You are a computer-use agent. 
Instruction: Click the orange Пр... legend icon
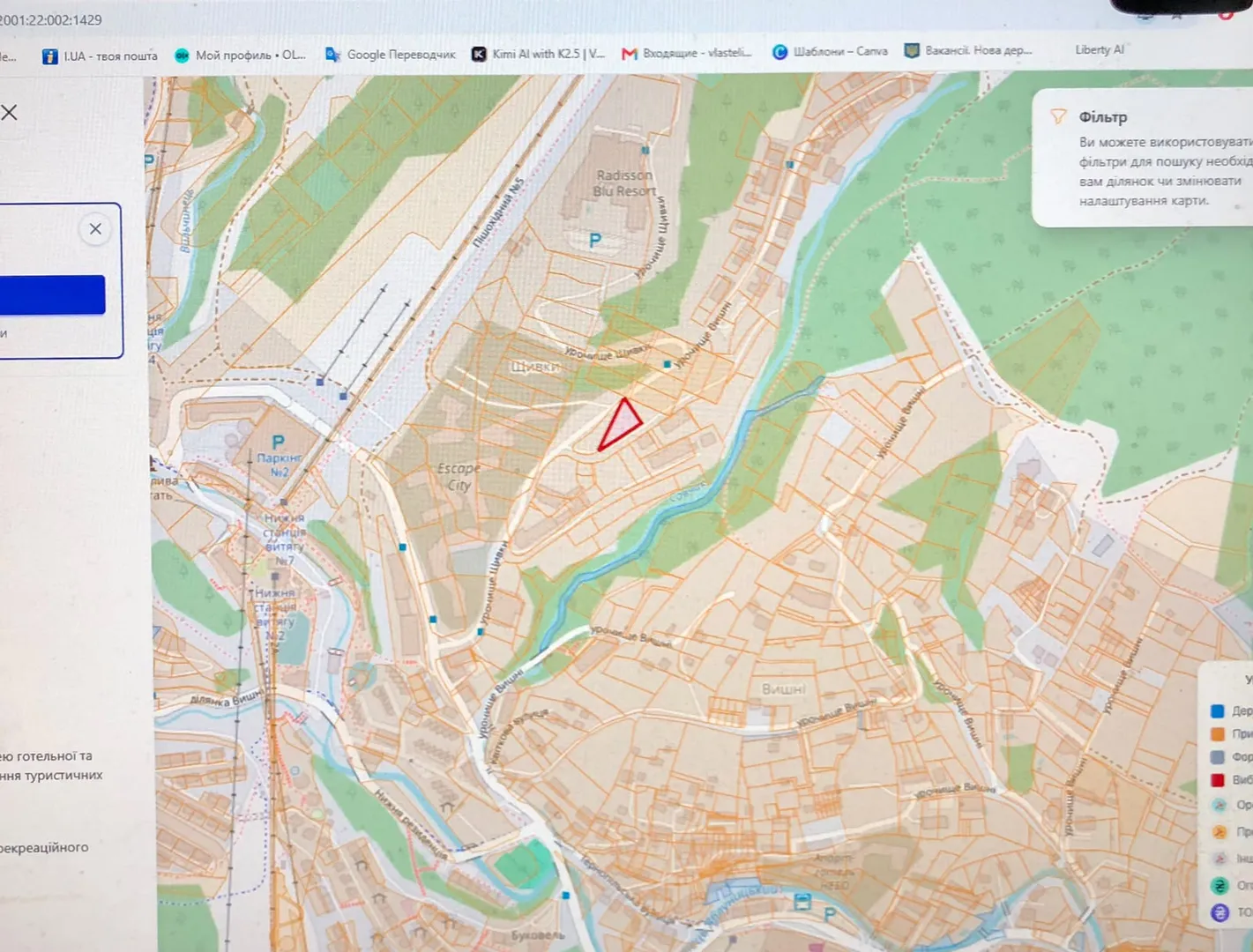click(x=1219, y=831)
